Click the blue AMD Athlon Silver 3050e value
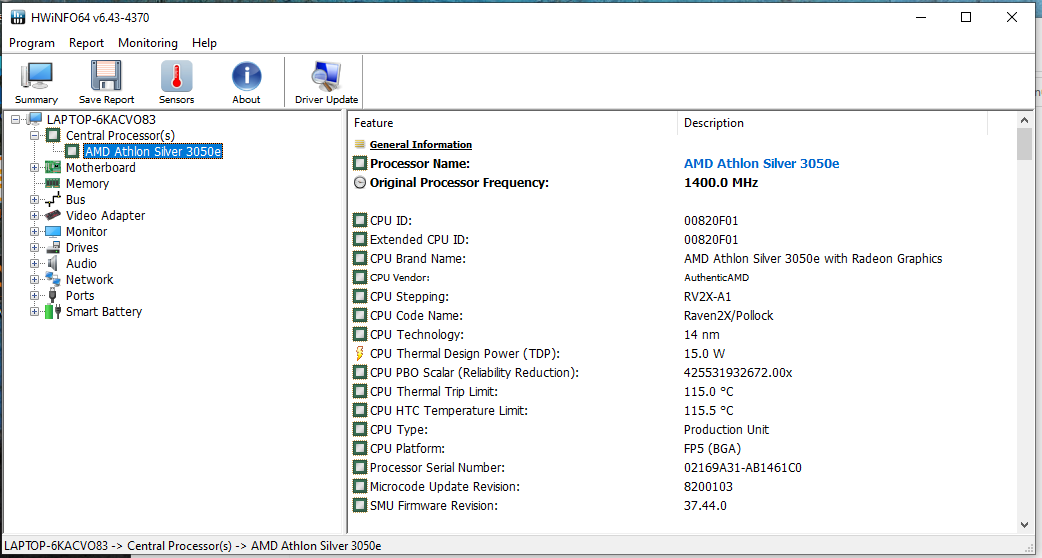Screen dimensions: 1042x558 tap(762, 163)
